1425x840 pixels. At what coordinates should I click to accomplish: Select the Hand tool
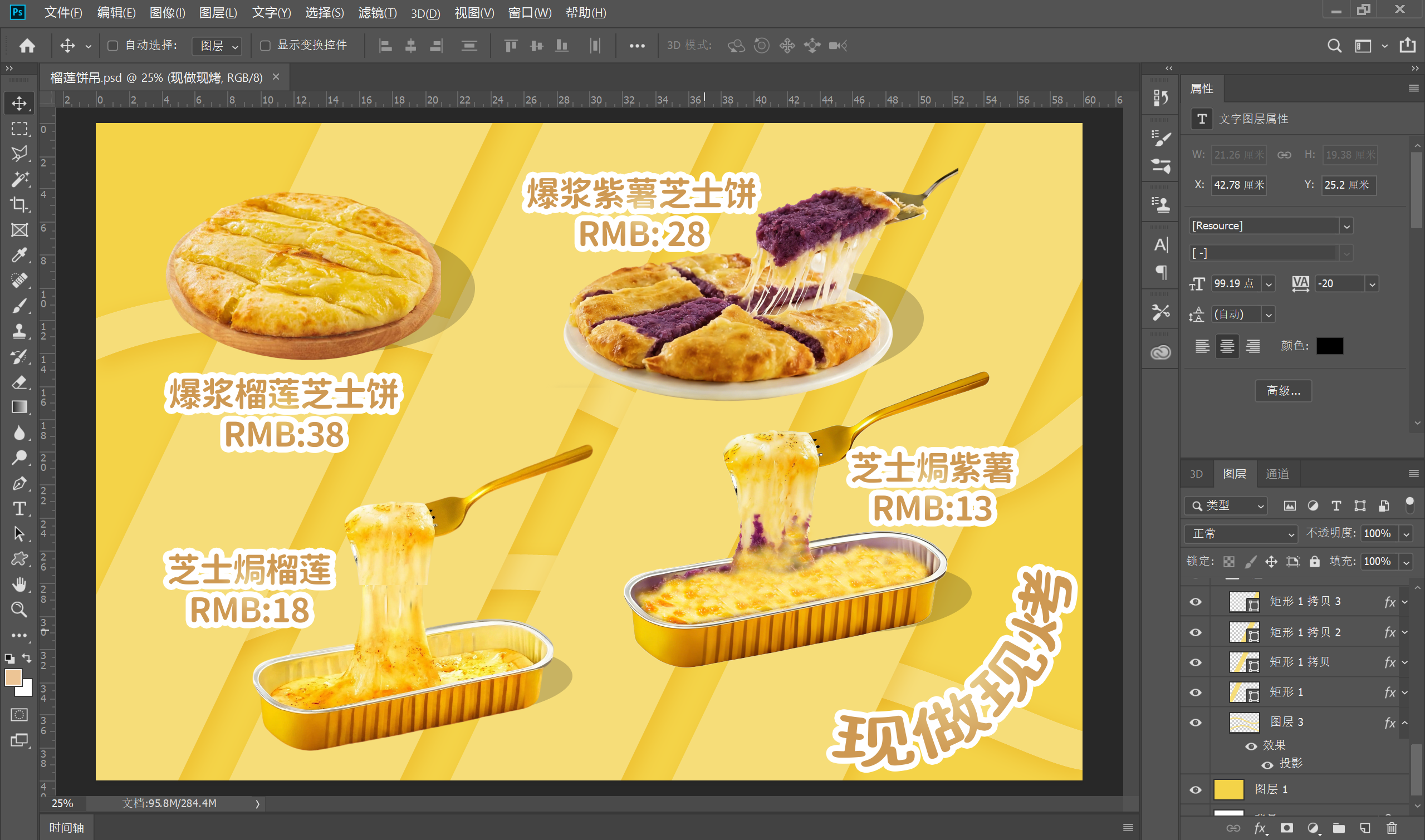(x=19, y=584)
